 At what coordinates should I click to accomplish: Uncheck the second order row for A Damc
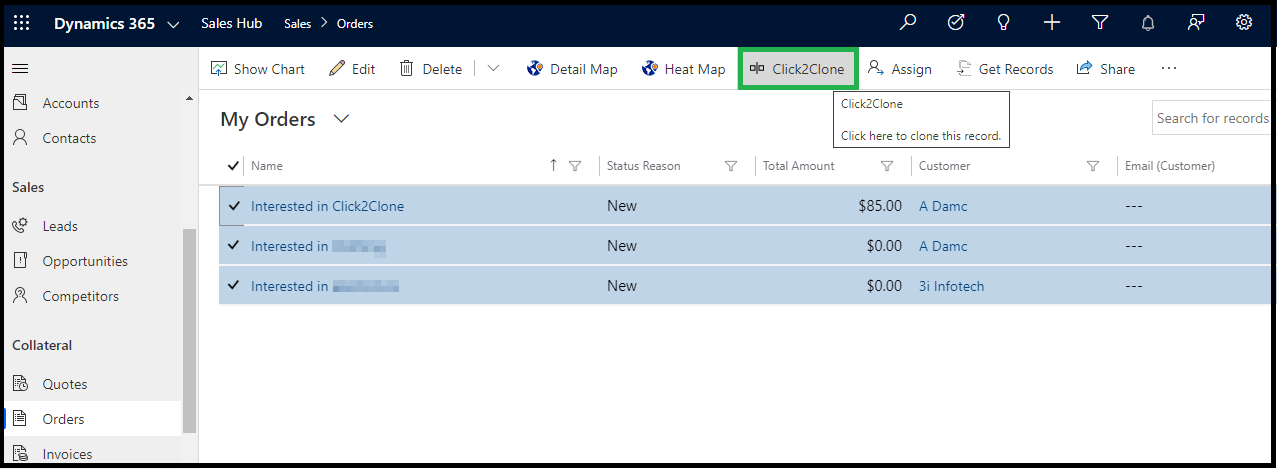[234, 246]
